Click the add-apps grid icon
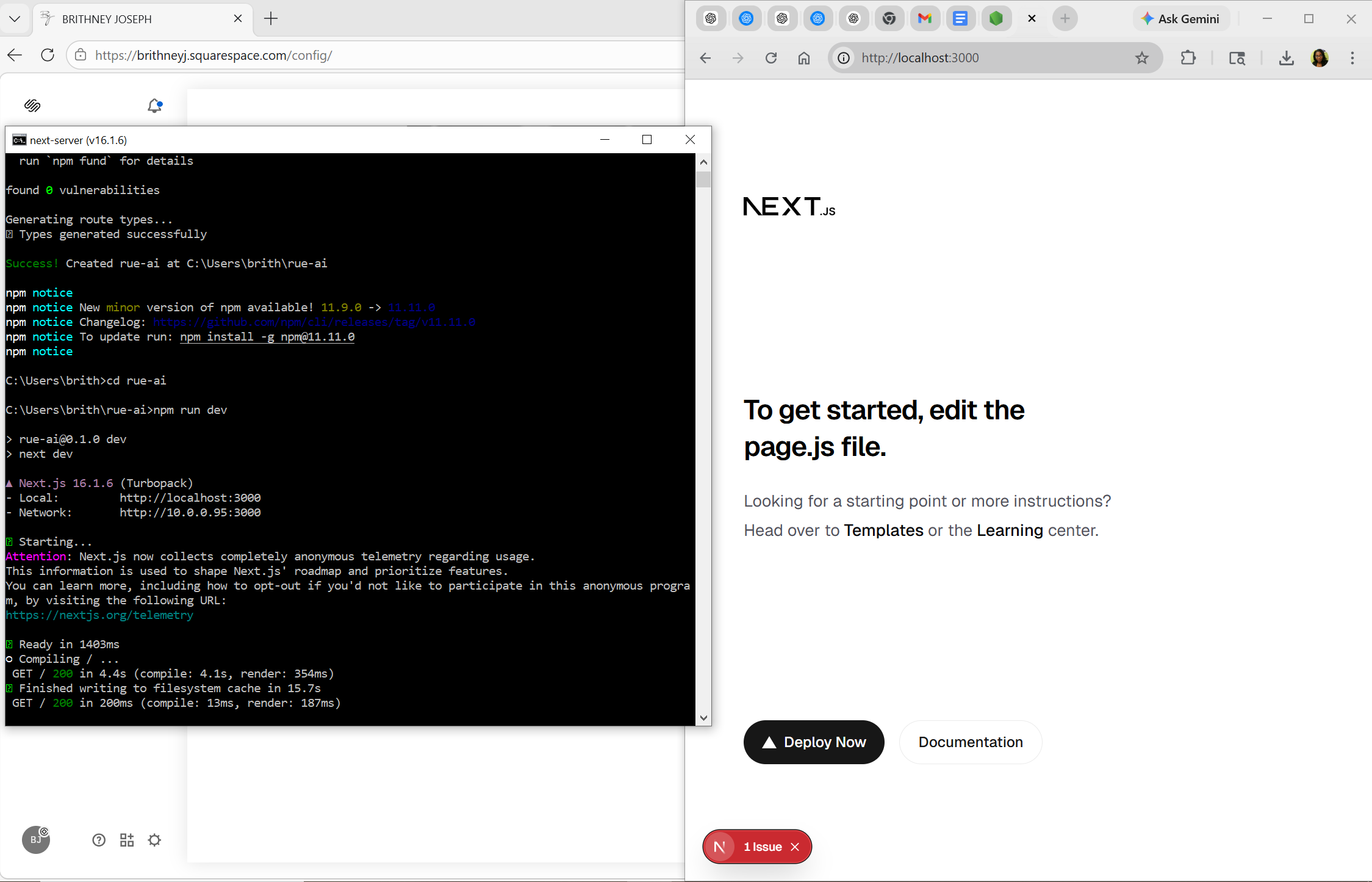 coord(127,840)
